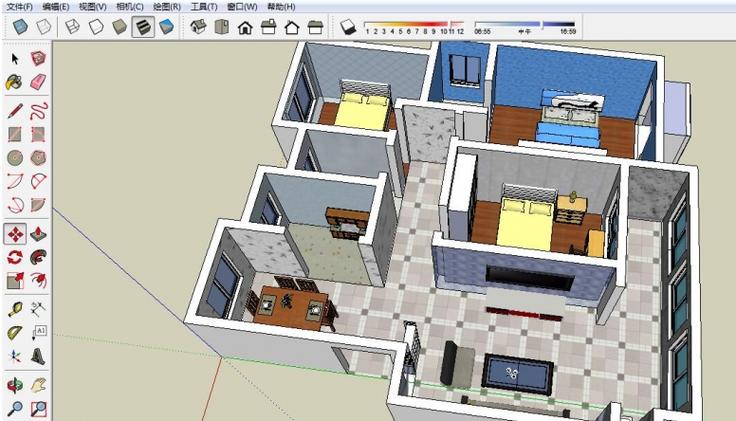Pick the Zoom magnifier tool
The image size is (736, 421).
(15, 408)
